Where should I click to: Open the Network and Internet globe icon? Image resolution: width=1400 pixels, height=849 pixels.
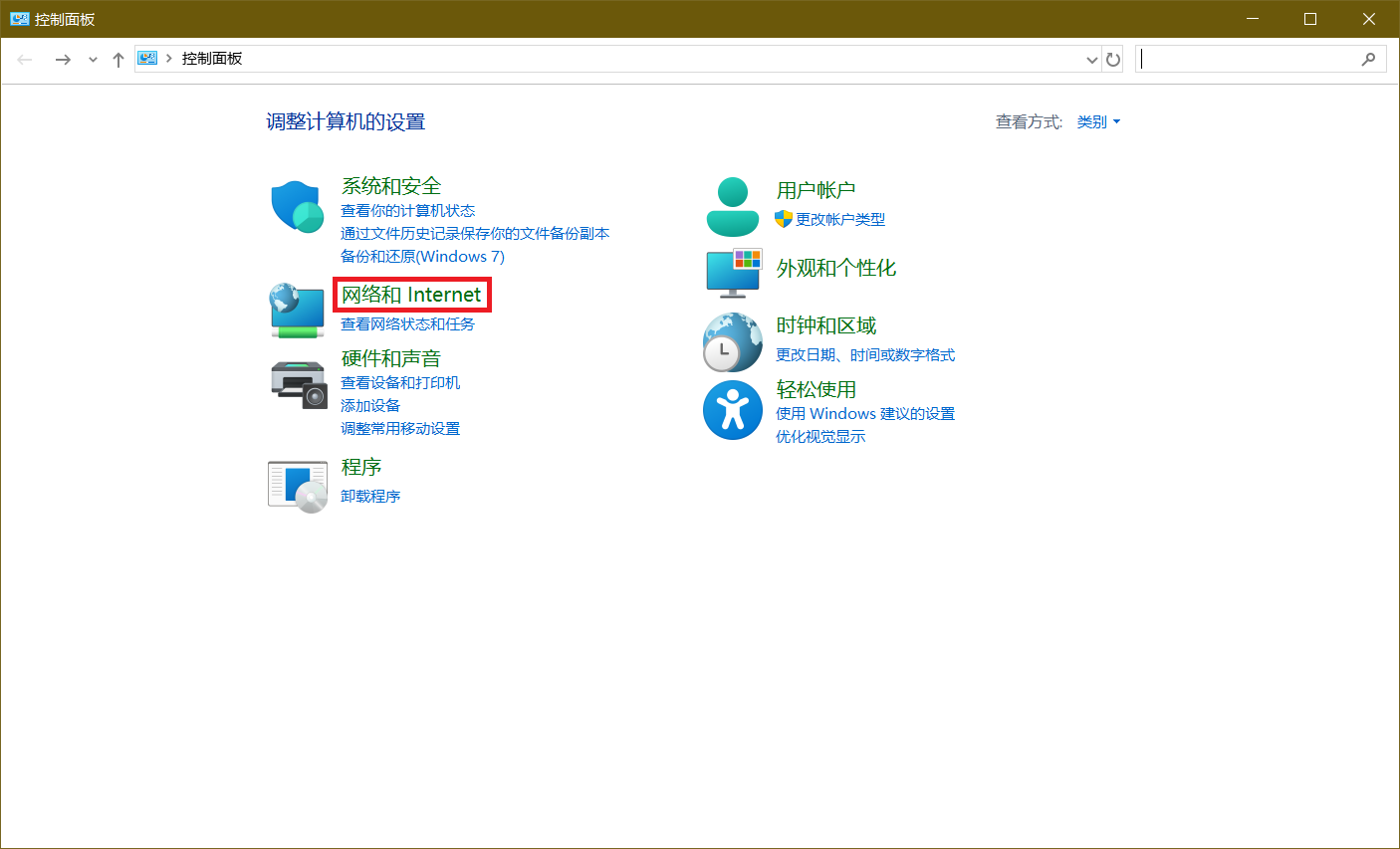[297, 310]
